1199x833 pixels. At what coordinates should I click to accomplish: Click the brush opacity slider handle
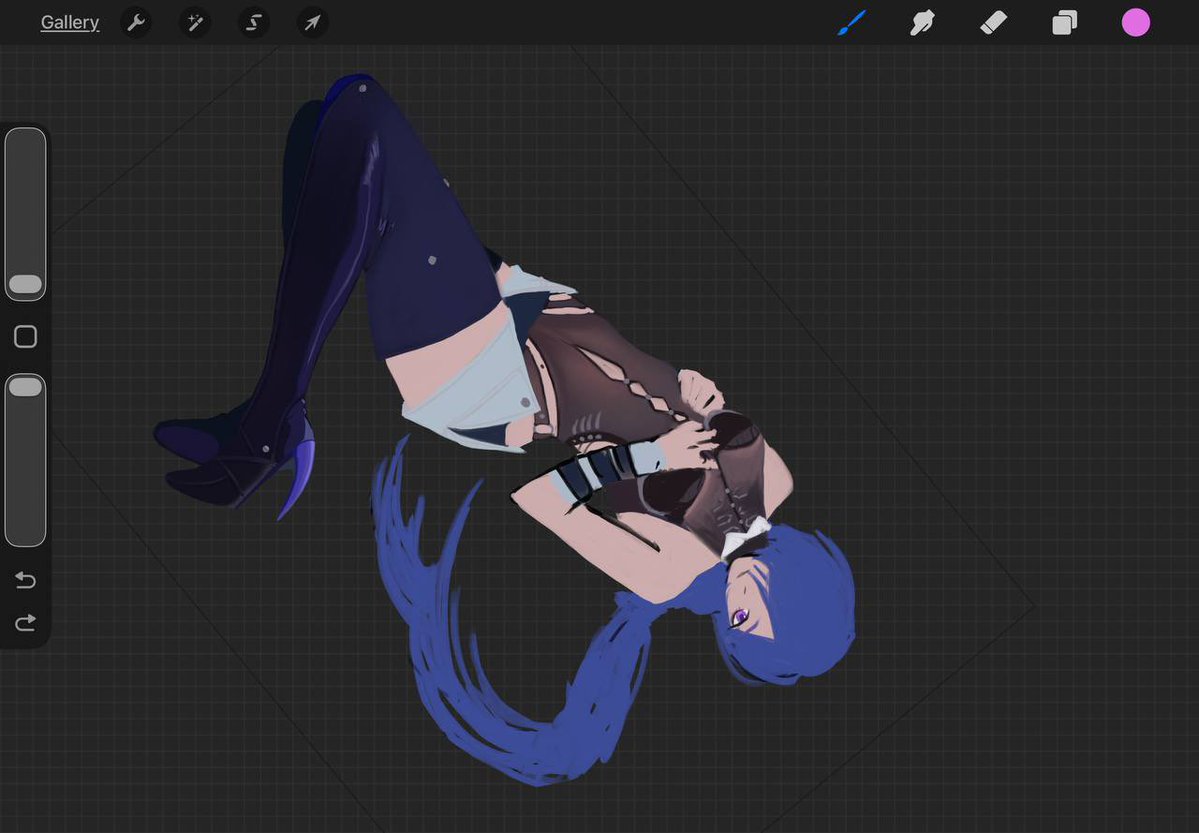click(x=25, y=386)
